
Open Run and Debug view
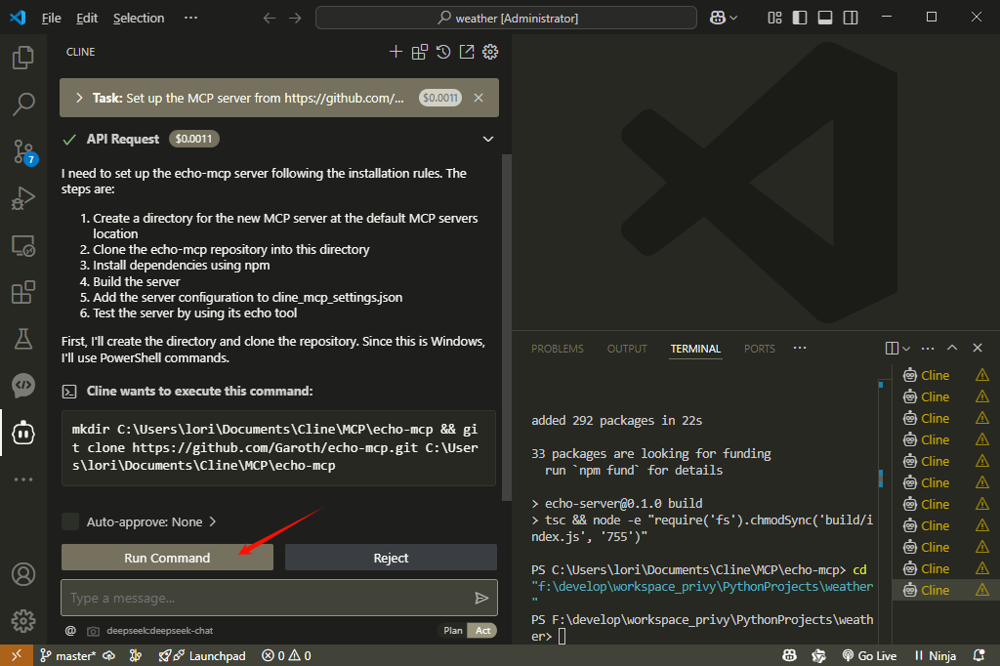tap(23, 199)
